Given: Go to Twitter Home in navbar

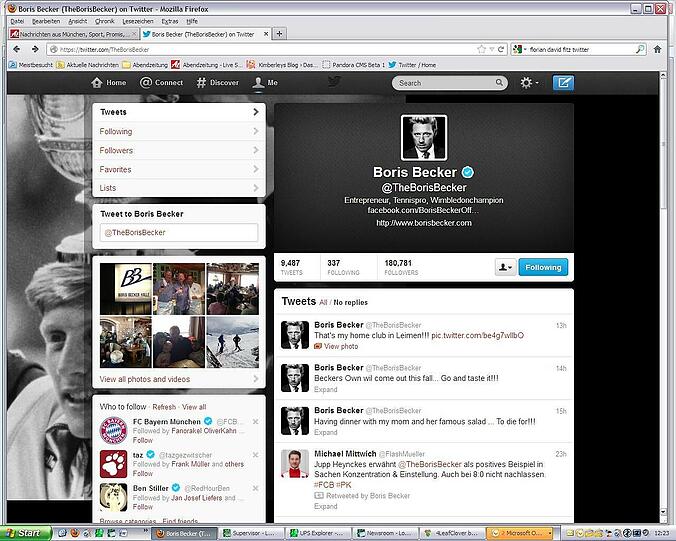Looking at the screenshot, I should click(x=109, y=82).
